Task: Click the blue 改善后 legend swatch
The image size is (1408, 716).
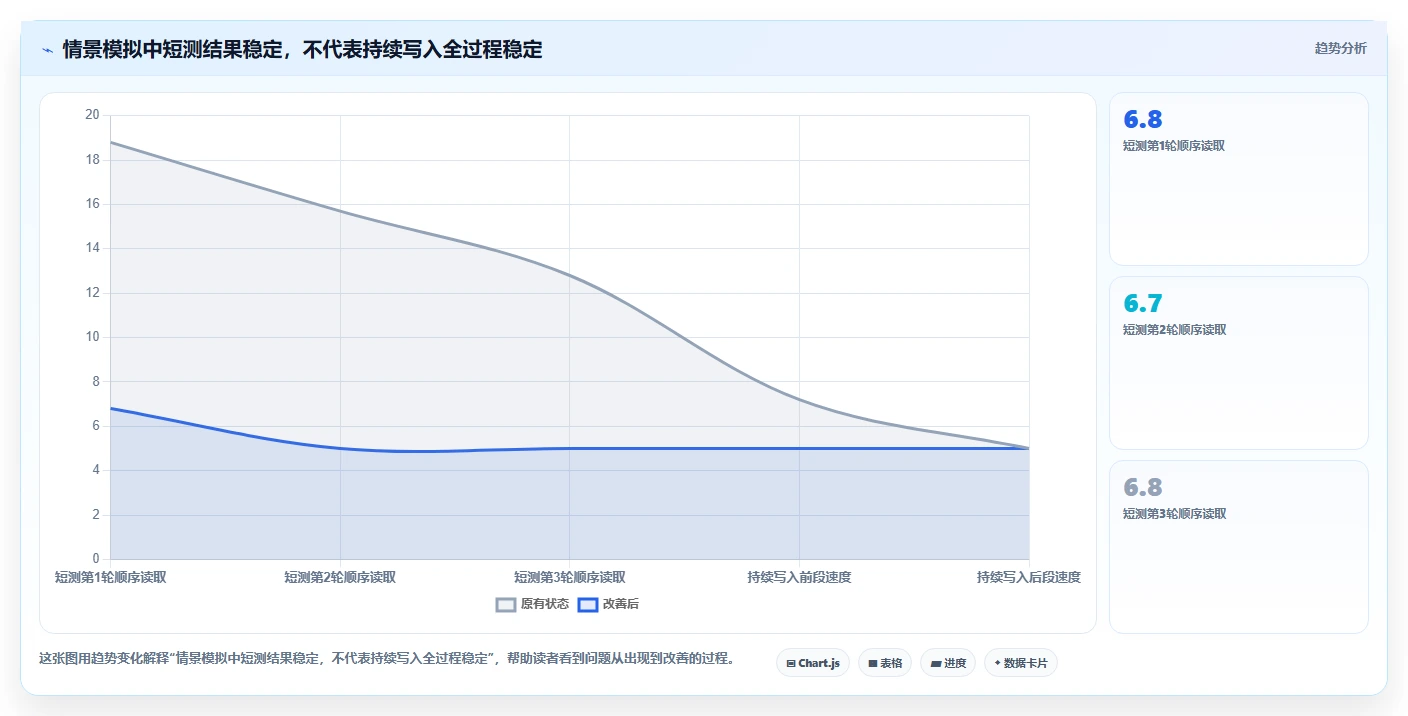Action: click(x=588, y=604)
